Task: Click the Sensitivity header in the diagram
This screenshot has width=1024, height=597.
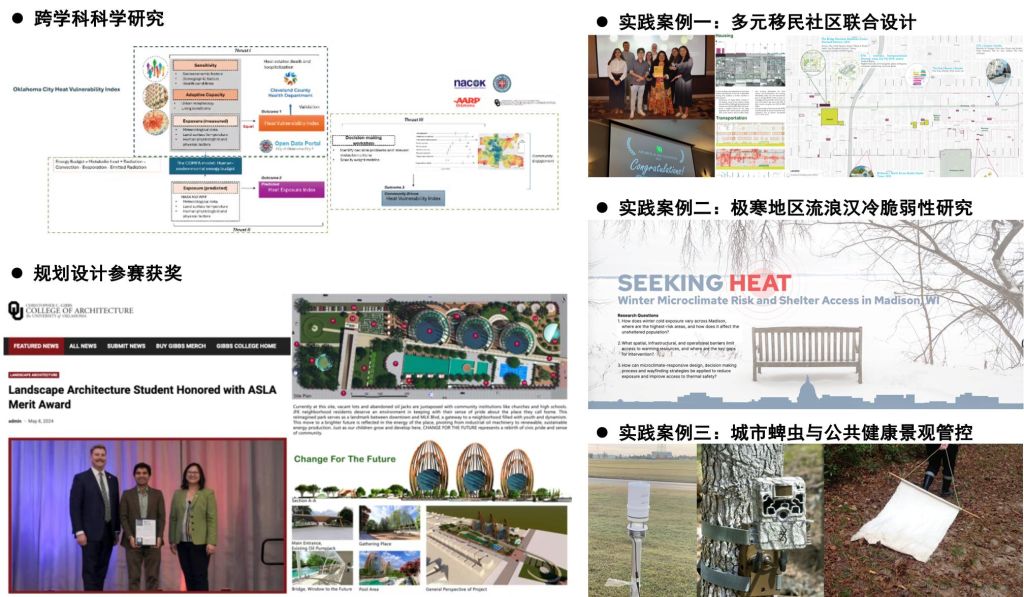Action: coord(205,65)
